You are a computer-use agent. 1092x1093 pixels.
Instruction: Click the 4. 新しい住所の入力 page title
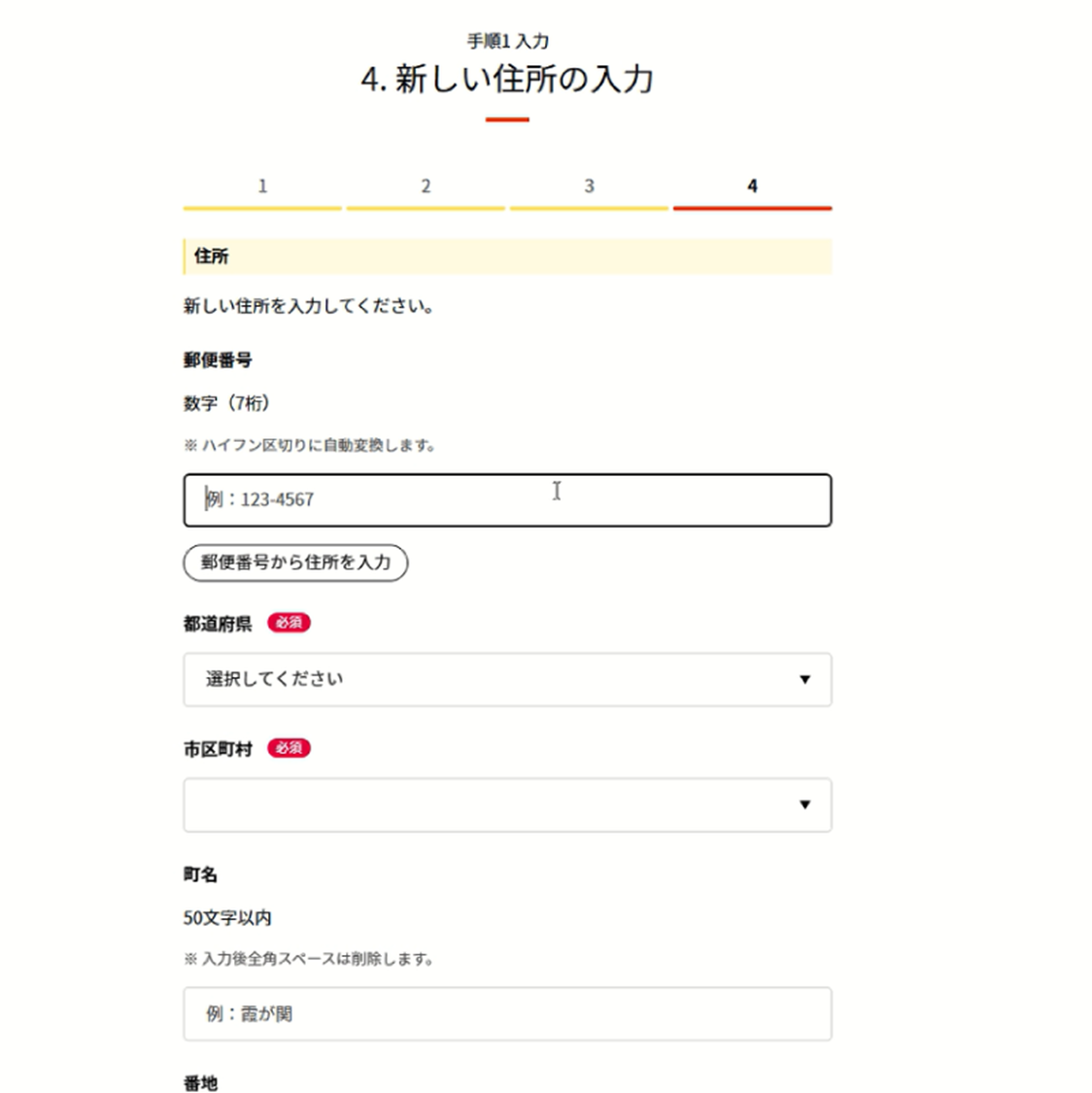[507, 79]
